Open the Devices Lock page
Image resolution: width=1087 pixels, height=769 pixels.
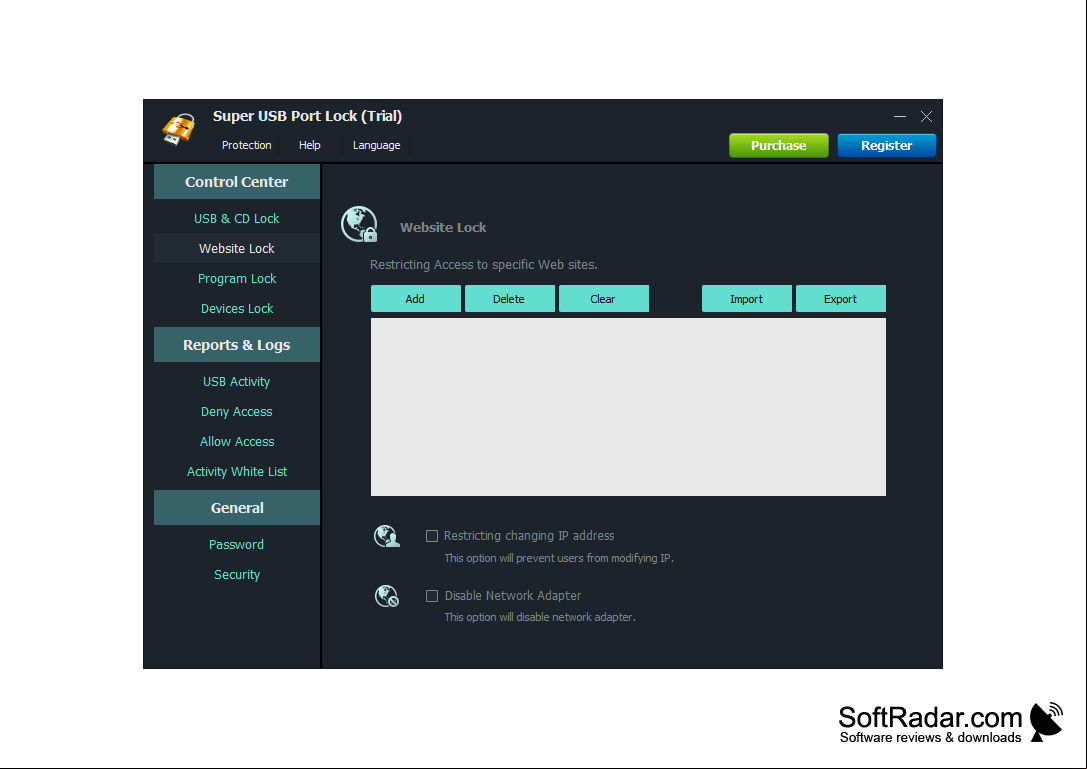(x=236, y=309)
